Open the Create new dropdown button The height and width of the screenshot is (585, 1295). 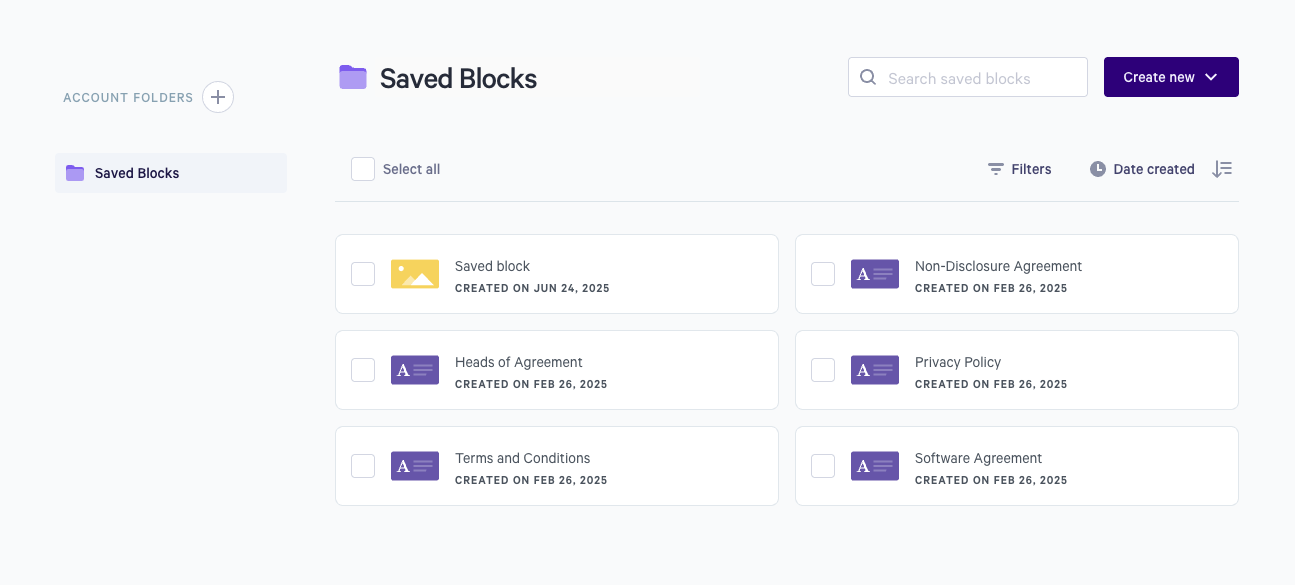(1171, 77)
